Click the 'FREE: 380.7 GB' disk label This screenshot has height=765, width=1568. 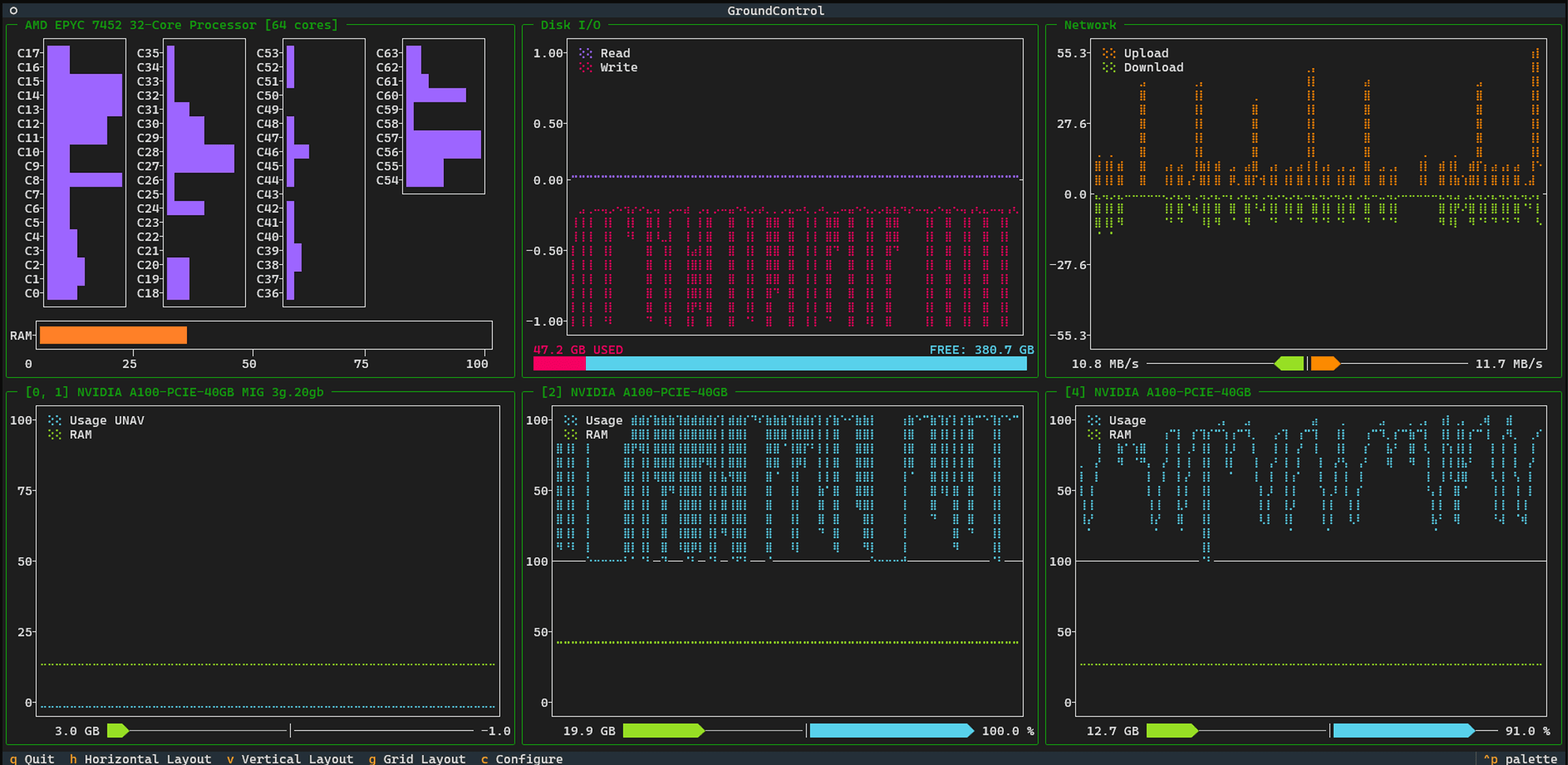pyautogui.click(x=981, y=350)
